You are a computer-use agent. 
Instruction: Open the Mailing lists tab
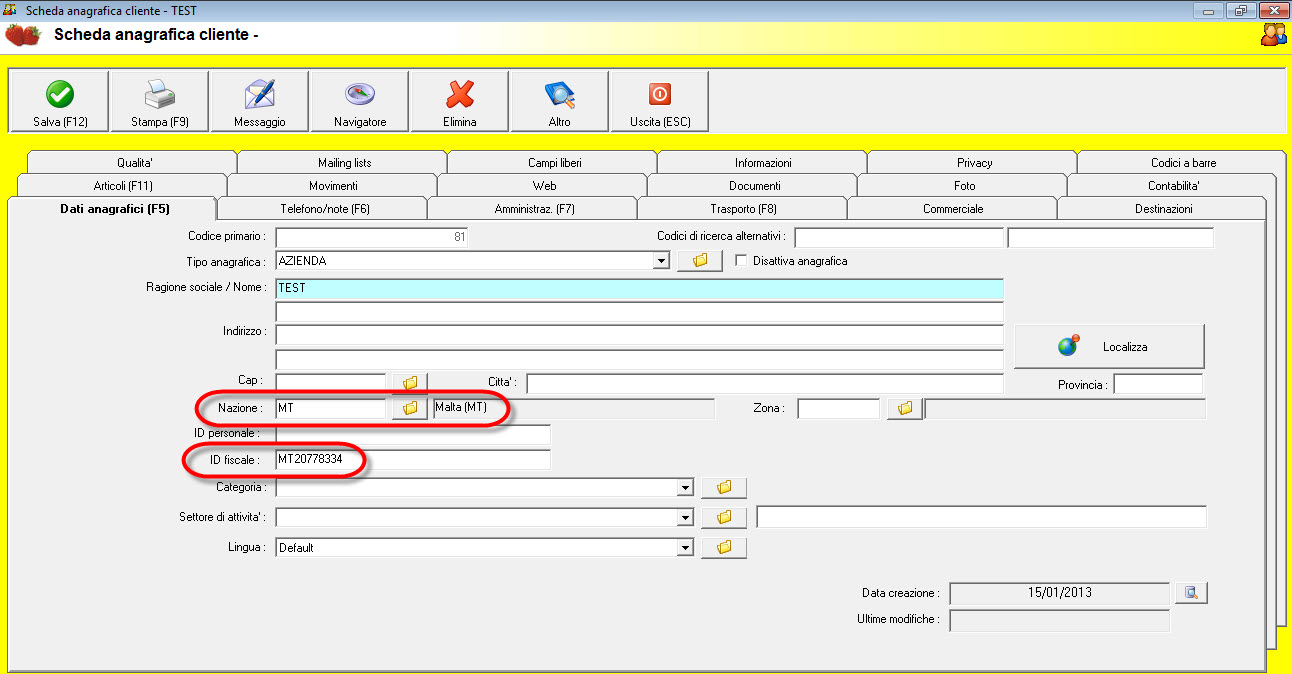(x=344, y=162)
